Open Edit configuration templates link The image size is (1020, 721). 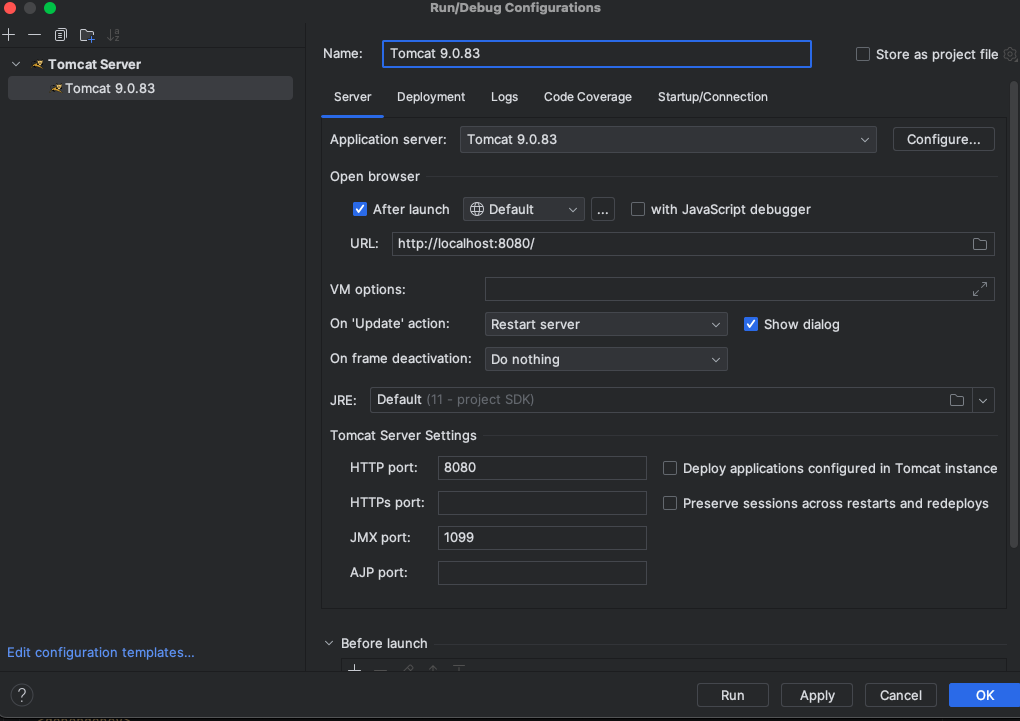pyautogui.click(x=101, y=652)
